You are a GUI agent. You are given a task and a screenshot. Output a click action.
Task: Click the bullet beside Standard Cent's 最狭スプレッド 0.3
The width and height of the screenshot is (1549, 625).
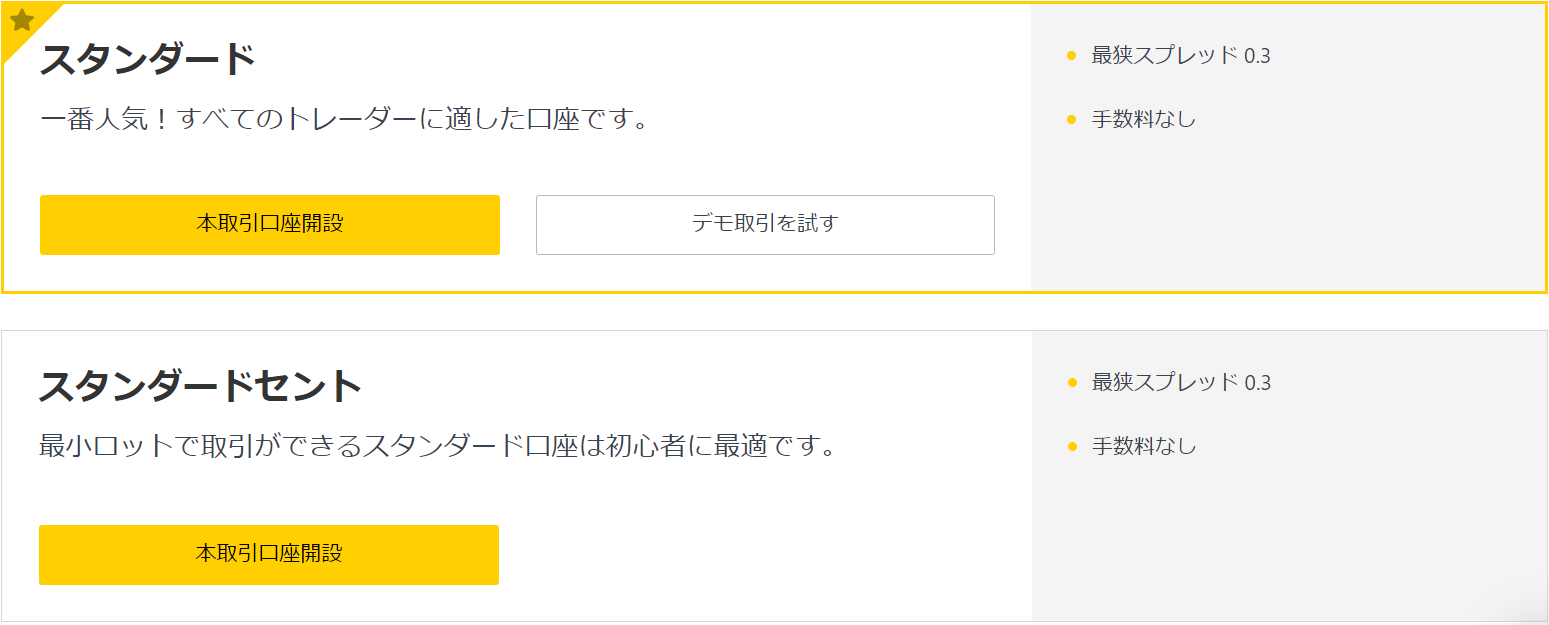[1072, 382]
